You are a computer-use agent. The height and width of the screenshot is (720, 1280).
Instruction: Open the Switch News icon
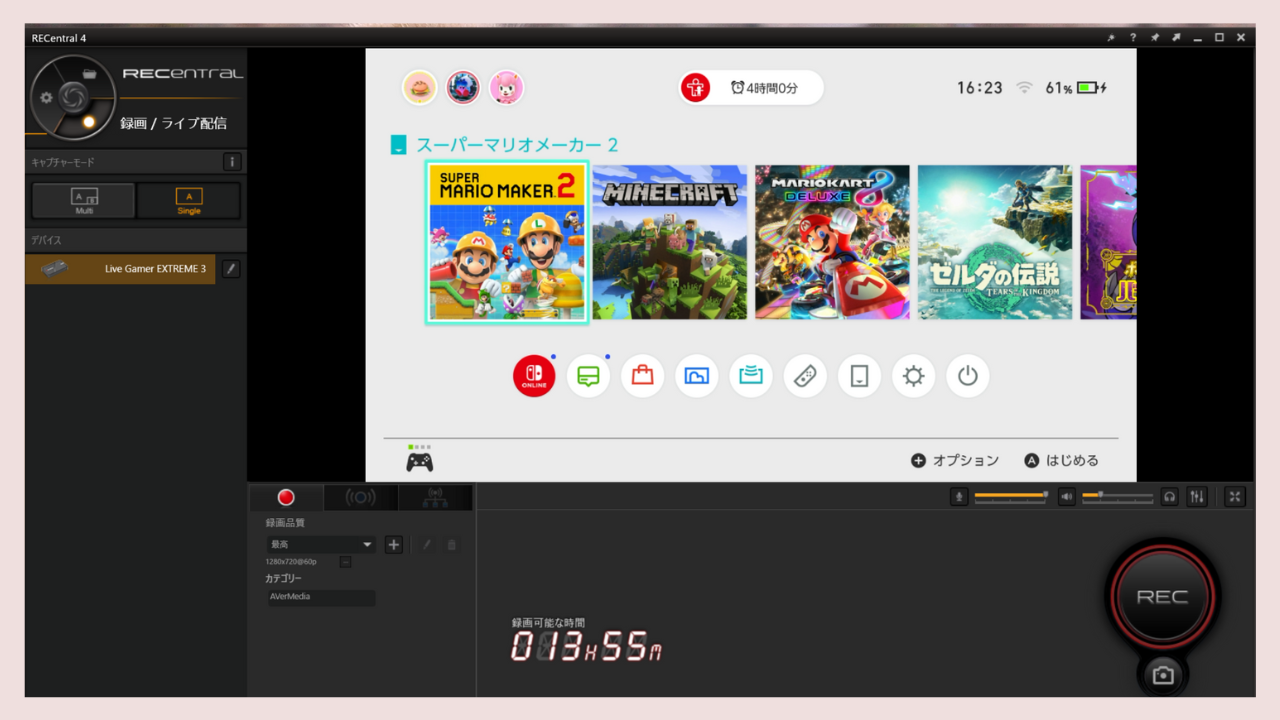click(x=588, y=376)
